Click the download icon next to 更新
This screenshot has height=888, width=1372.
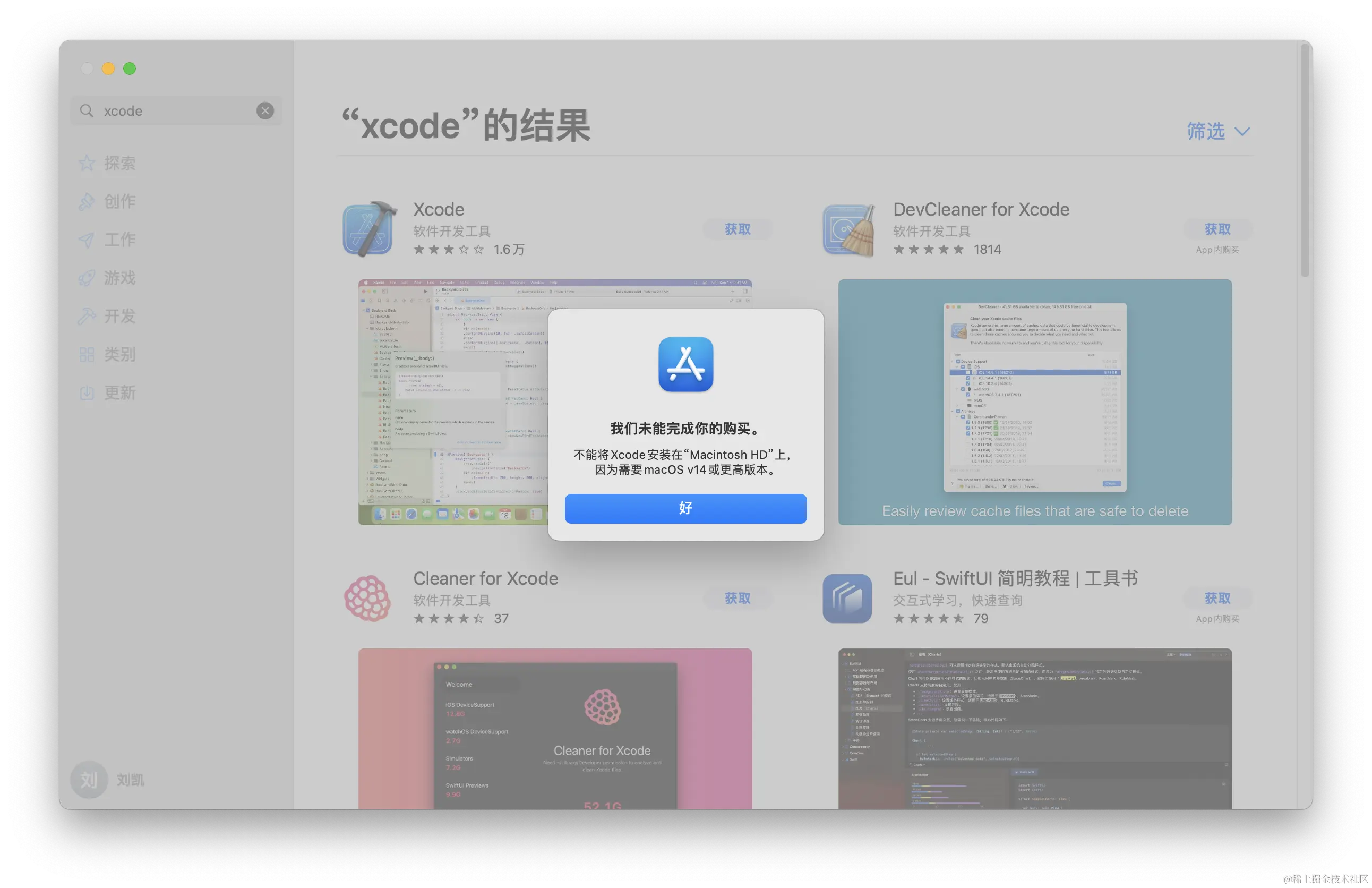(x=87, y=392)
